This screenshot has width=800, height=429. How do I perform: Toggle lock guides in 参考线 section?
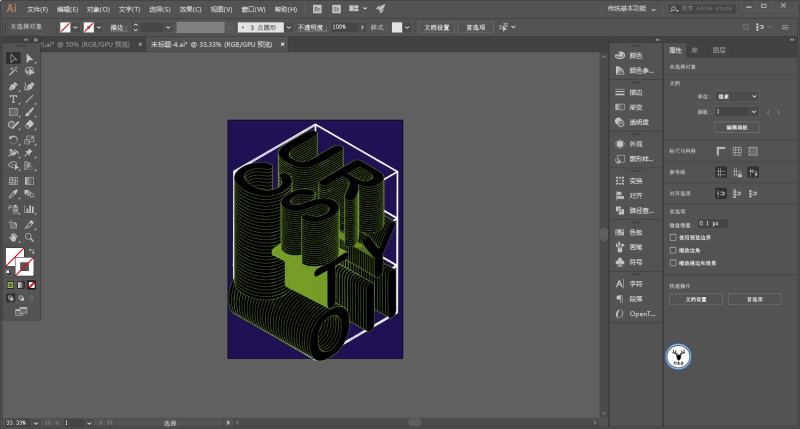click(x=737, y=172)
